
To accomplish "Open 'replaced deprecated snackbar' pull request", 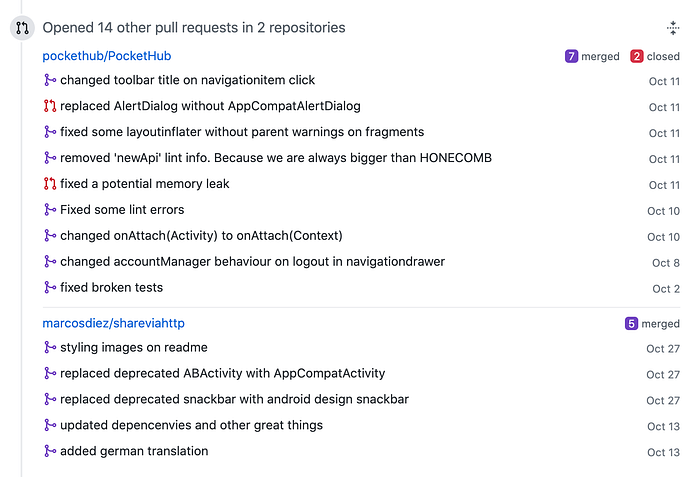I will click(x=234, y=399).
